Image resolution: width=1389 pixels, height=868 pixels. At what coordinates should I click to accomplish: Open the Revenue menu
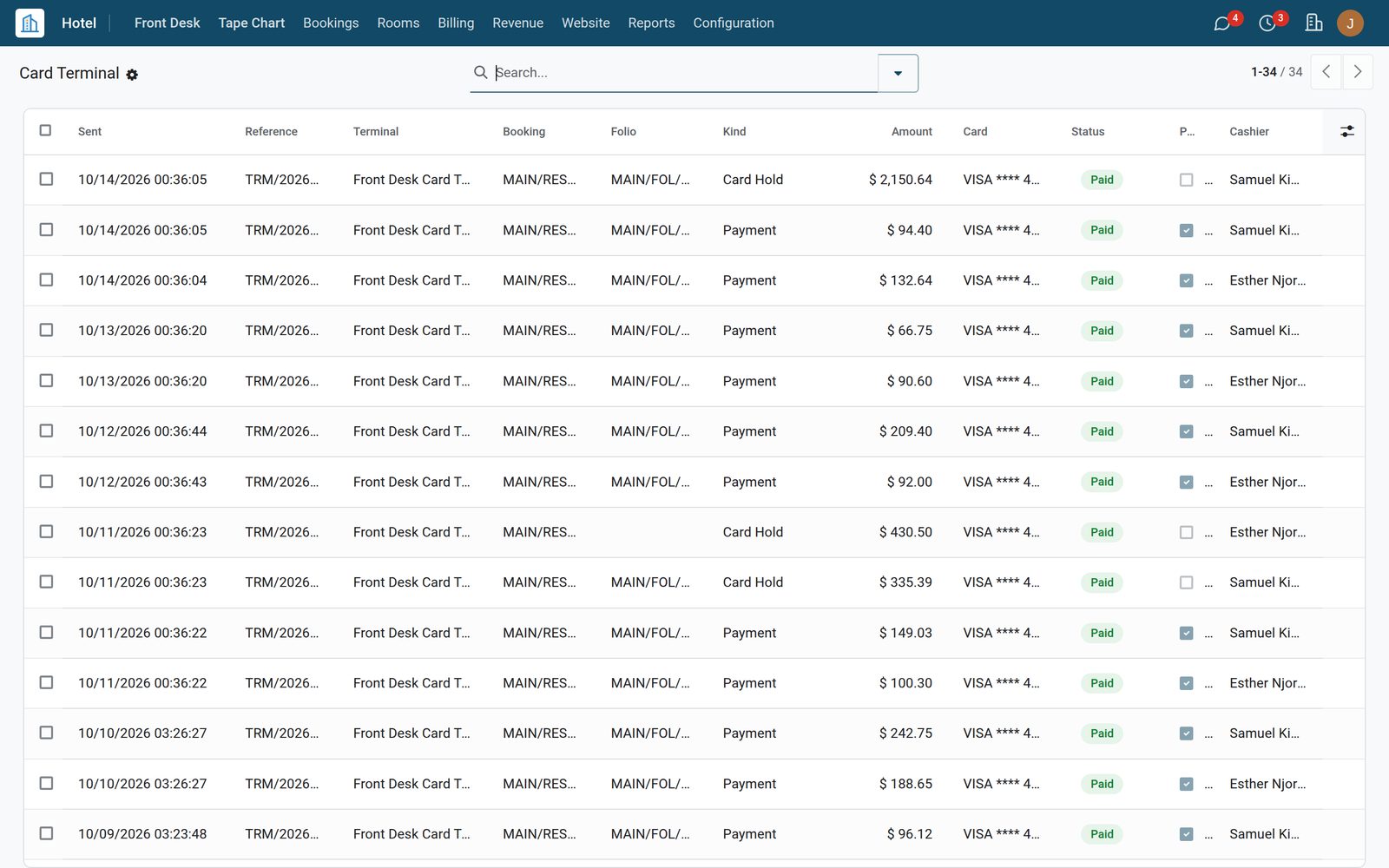[517, 23]
